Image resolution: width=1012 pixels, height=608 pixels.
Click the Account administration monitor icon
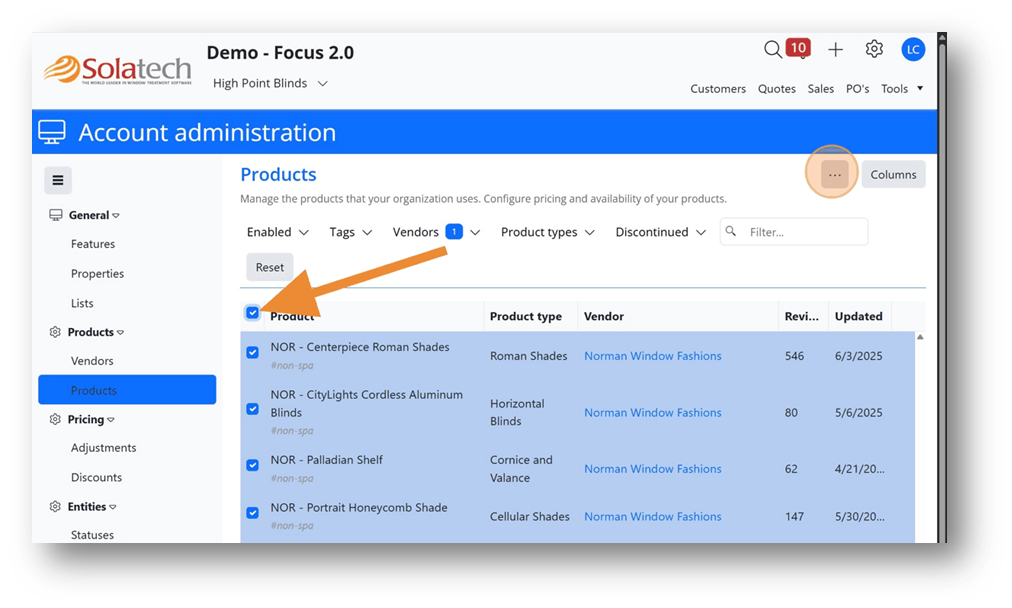[x=52, y=132]
